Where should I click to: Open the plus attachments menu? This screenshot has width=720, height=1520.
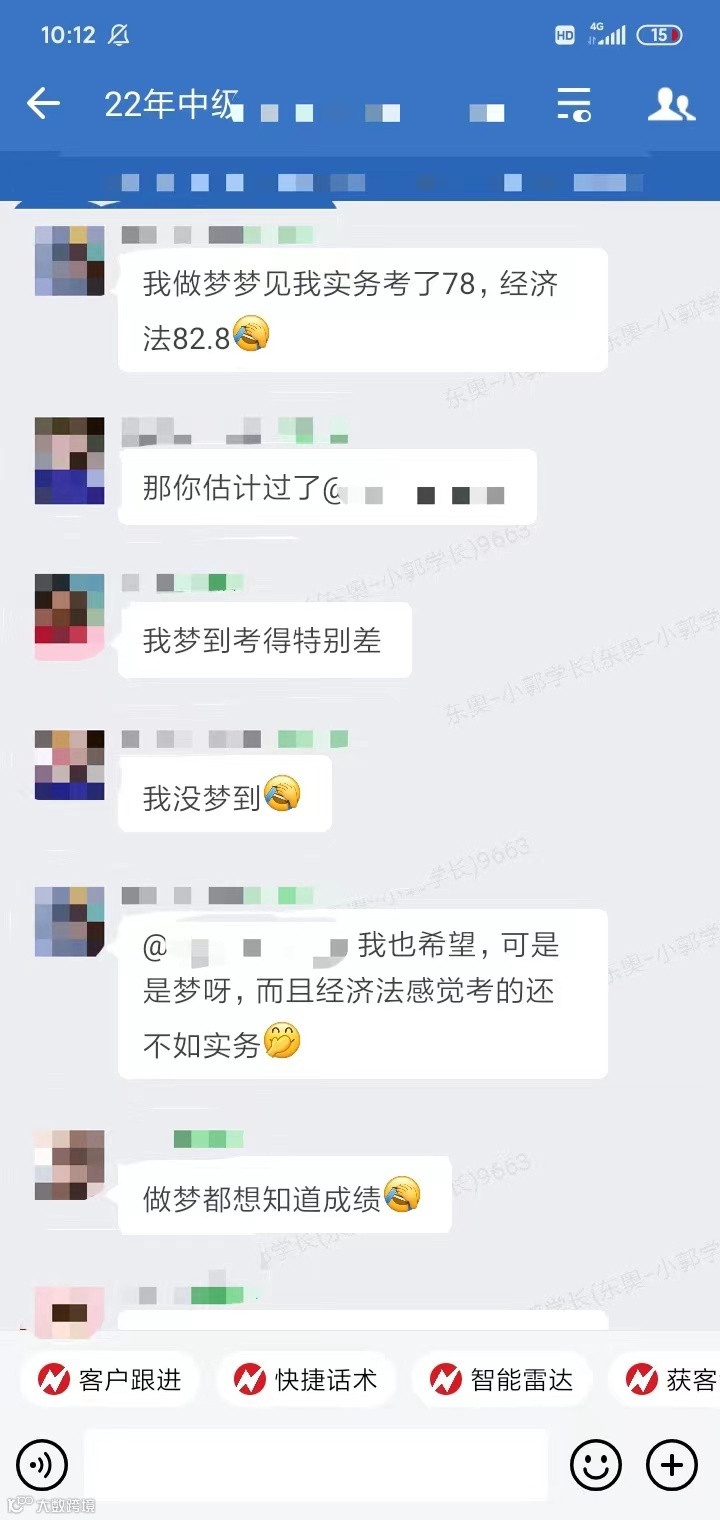[x=672, y=1466]
